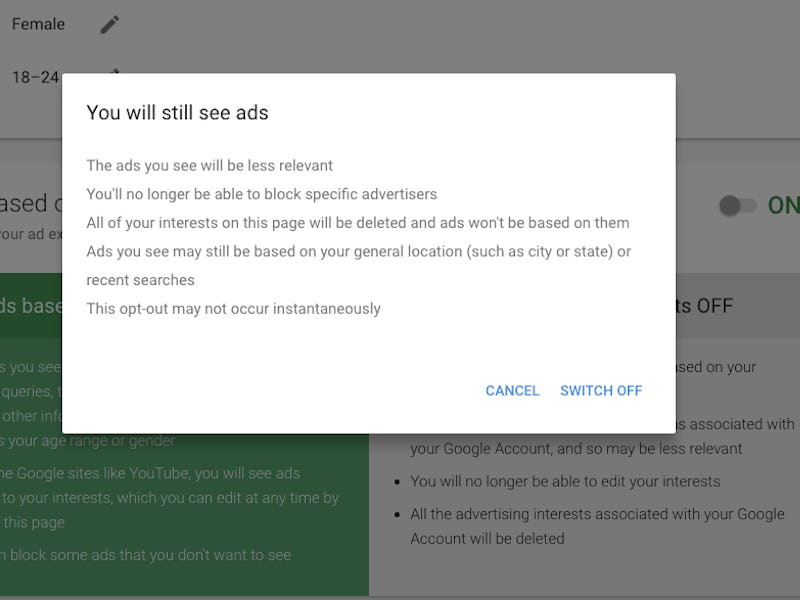The height and width of the screenshot is (600, 800).
Task: Click the "no longer be able to edit your interests" bullet
Action: [x=565, y=481]
